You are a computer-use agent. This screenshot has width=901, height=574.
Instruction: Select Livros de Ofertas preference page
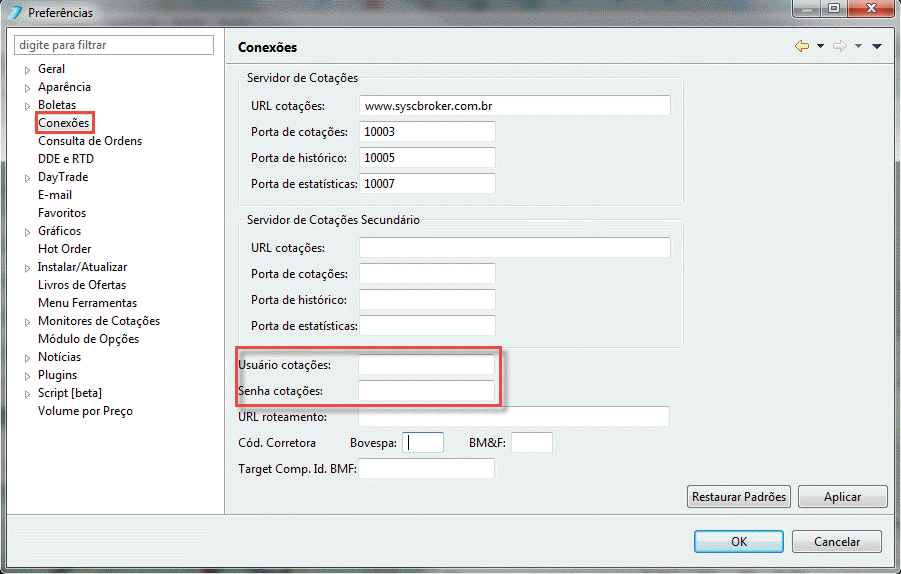click(82, 285)
